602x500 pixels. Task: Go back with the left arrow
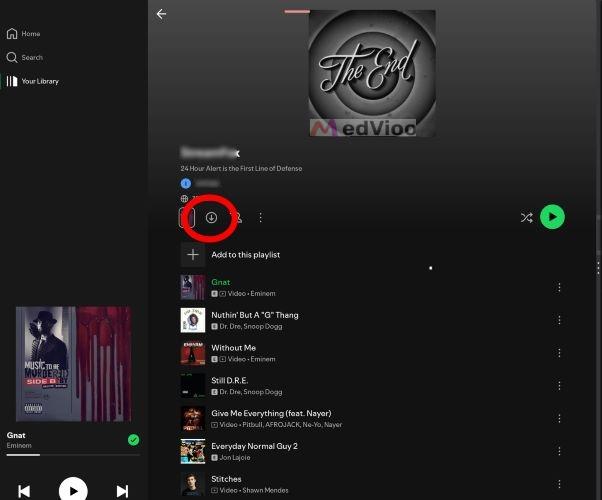[x=161, y=14]
